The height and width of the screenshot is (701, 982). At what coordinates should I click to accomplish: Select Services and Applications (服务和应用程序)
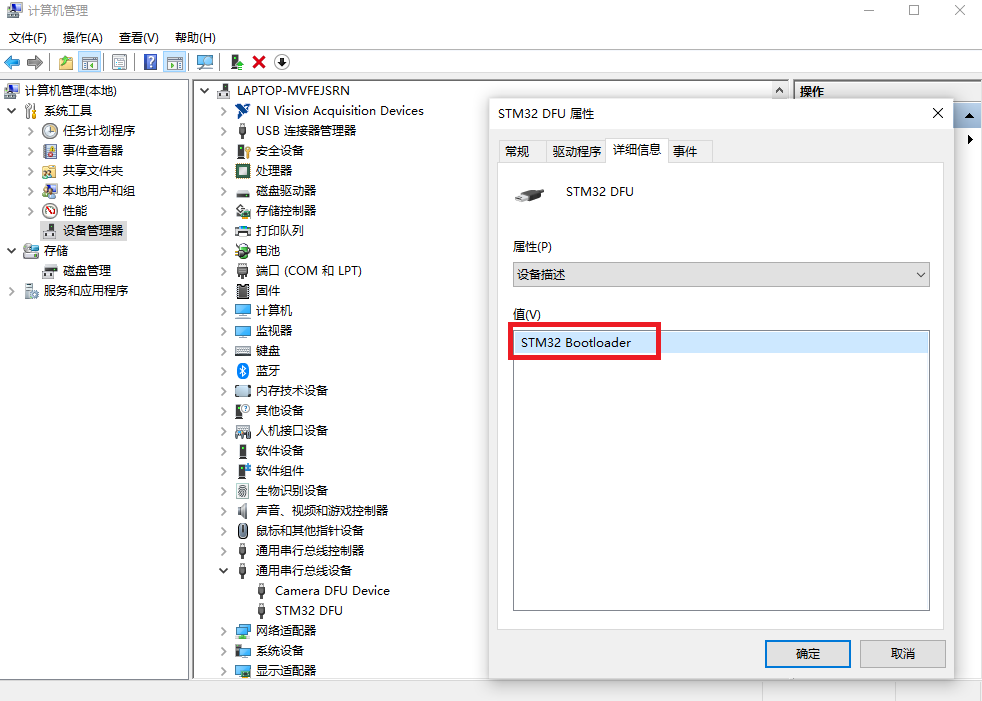pos(86,291)
